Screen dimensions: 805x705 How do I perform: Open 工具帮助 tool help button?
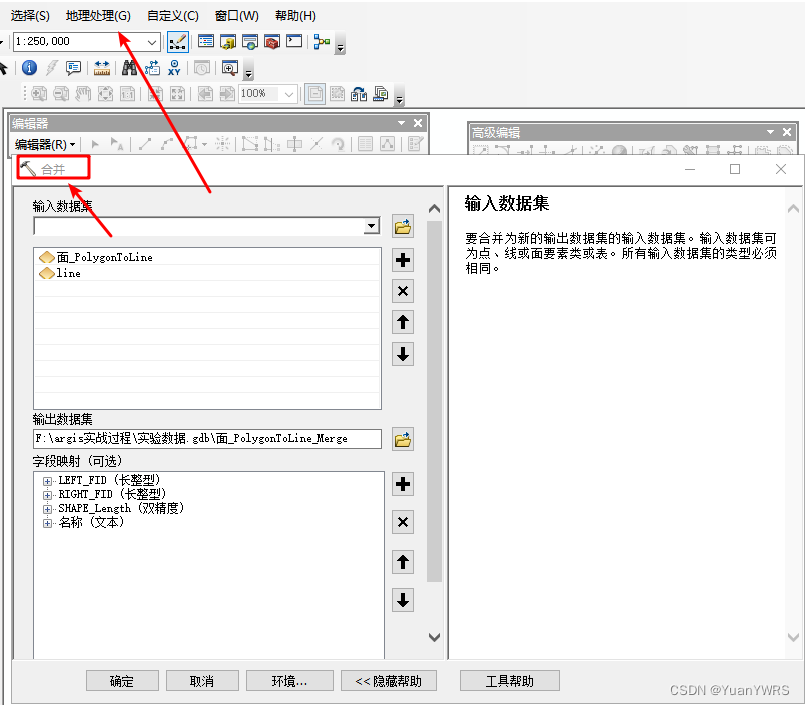coord(510,681)
